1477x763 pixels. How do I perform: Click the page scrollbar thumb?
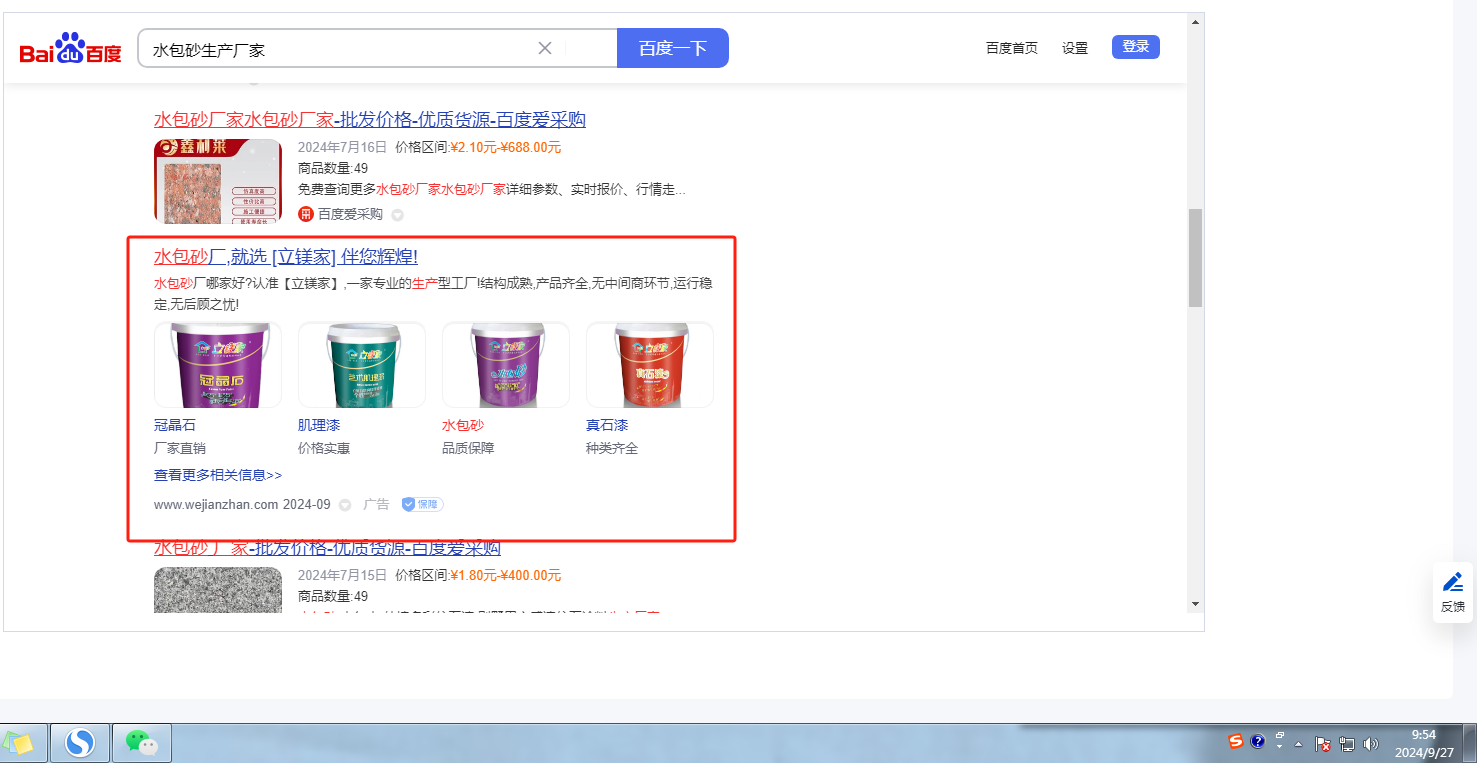(x=1195, y=258)
